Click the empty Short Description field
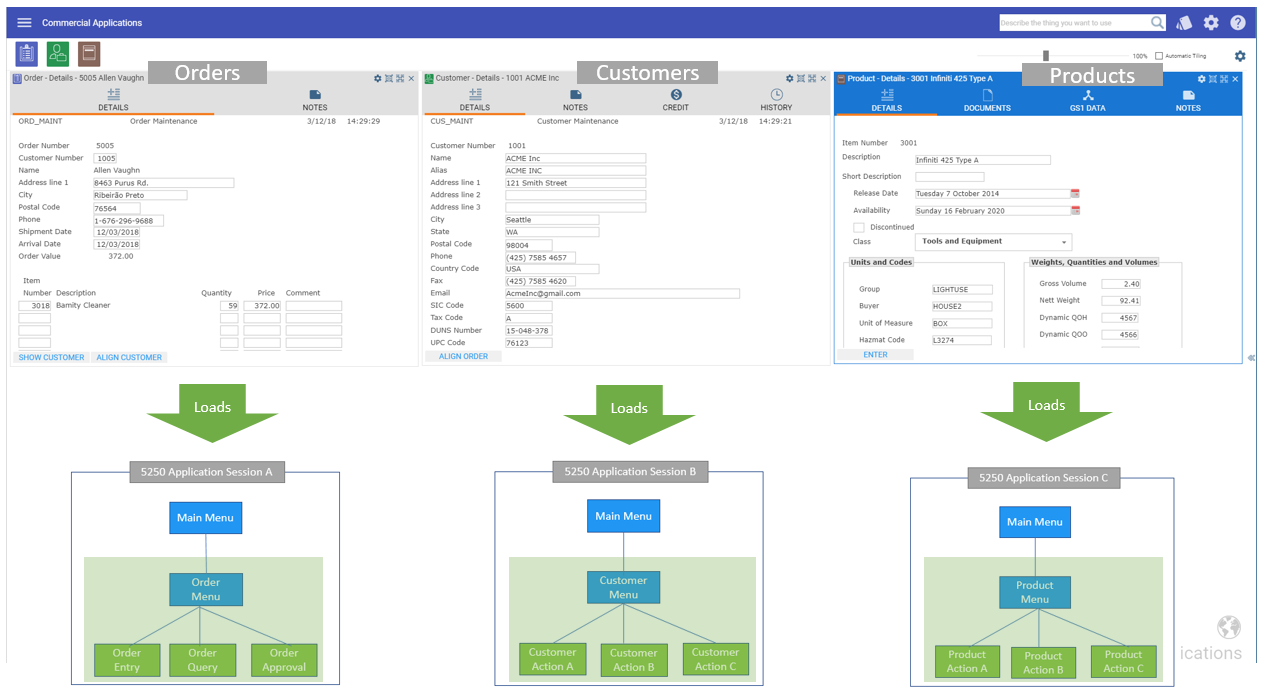 (950, 177)
